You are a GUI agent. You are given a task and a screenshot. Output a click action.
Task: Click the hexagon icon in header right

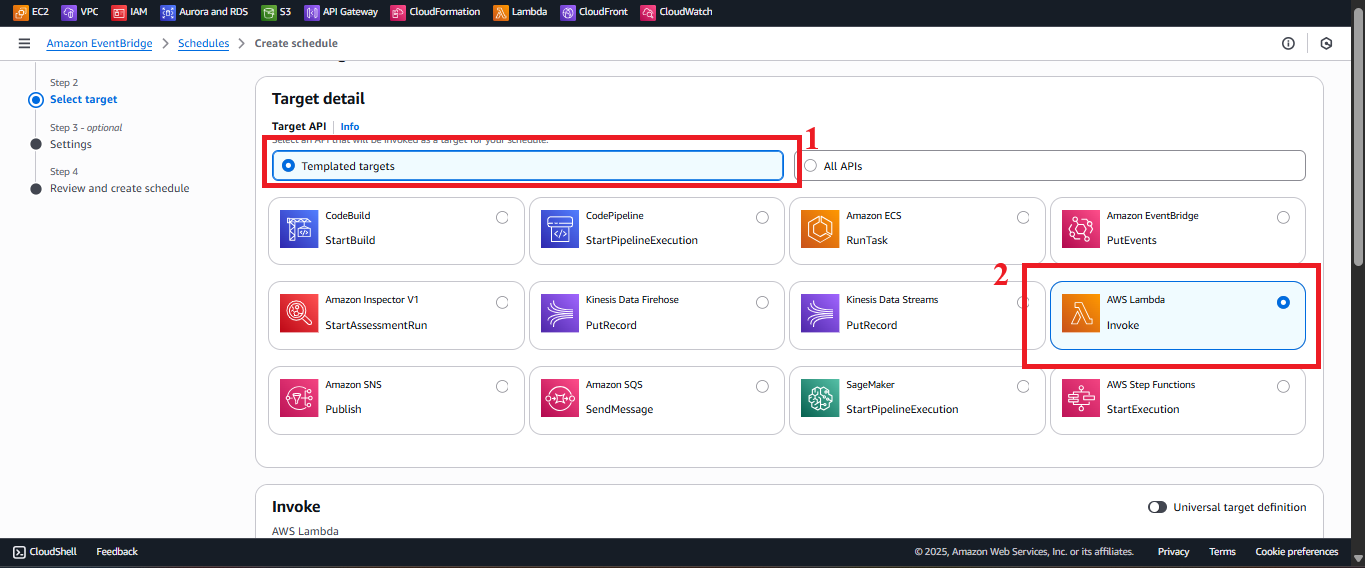click(1326, 43)
